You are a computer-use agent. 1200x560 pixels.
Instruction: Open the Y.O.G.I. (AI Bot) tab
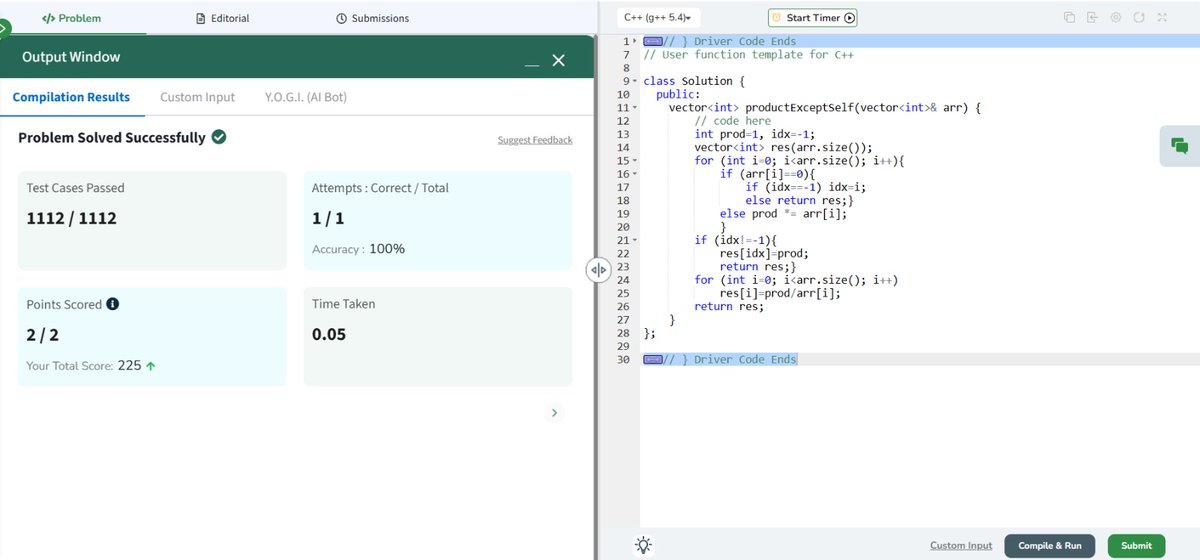[306, 97]
